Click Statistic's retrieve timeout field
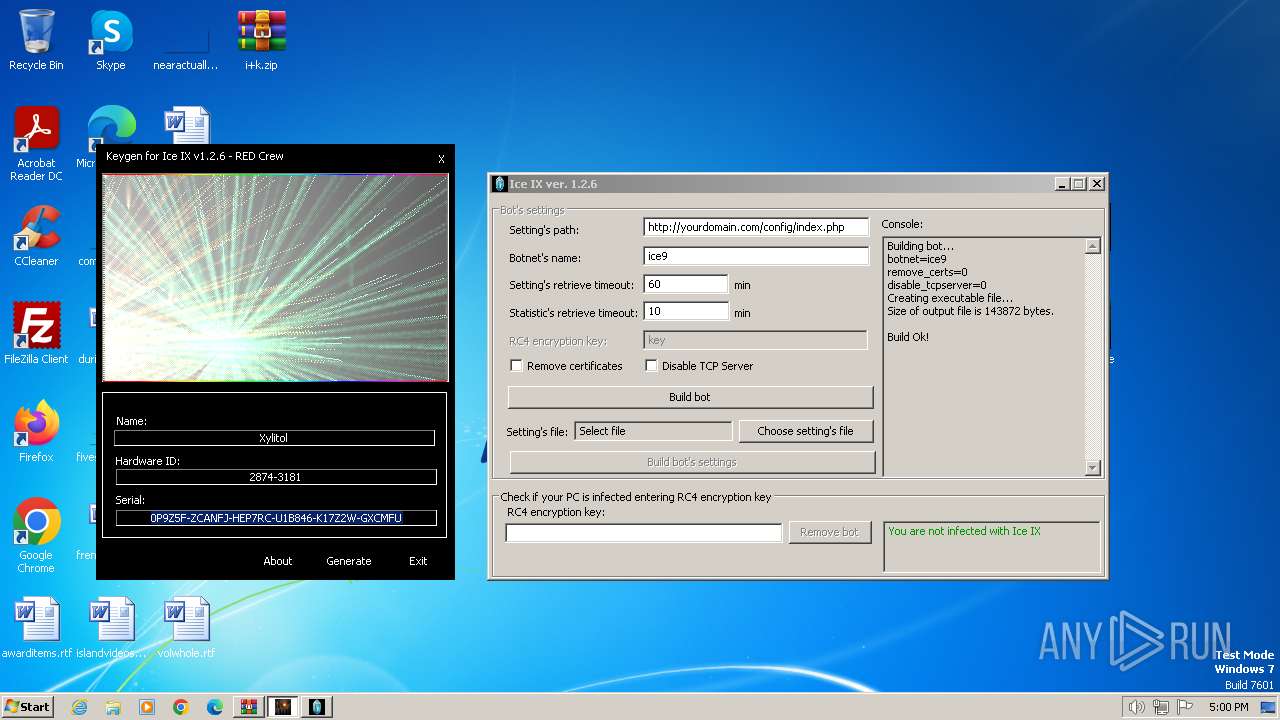This screenshot has width=1280, height=720. pyautogui.click(x=685, y=312)
